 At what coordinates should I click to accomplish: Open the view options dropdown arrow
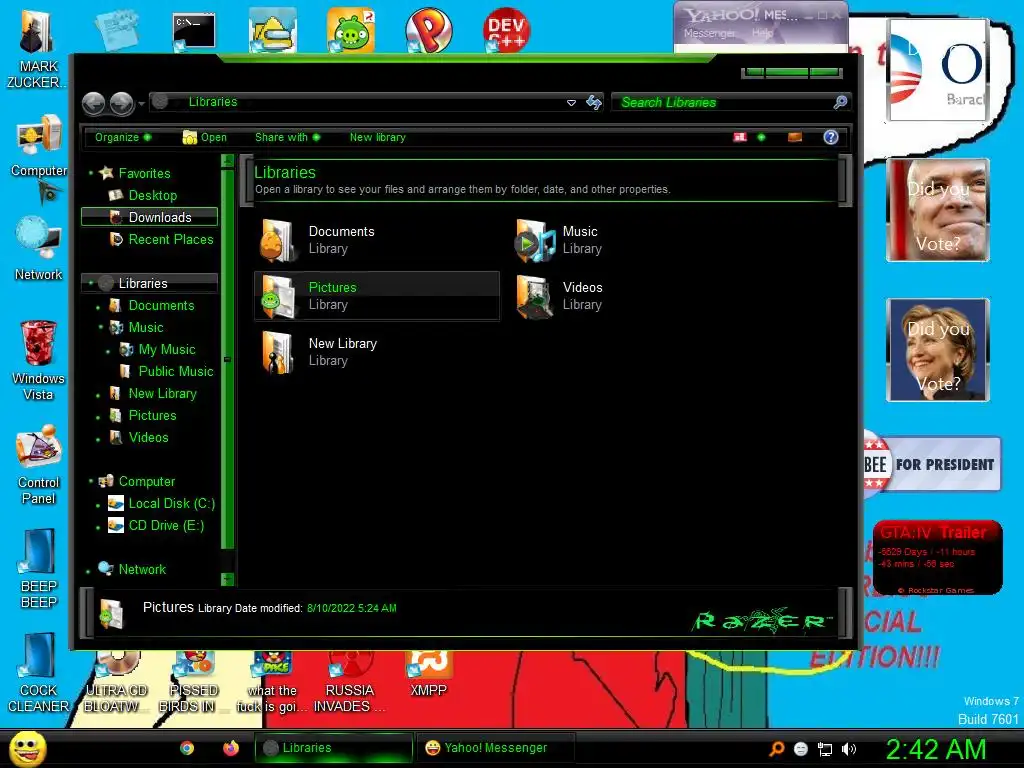(x=761, y=137)
